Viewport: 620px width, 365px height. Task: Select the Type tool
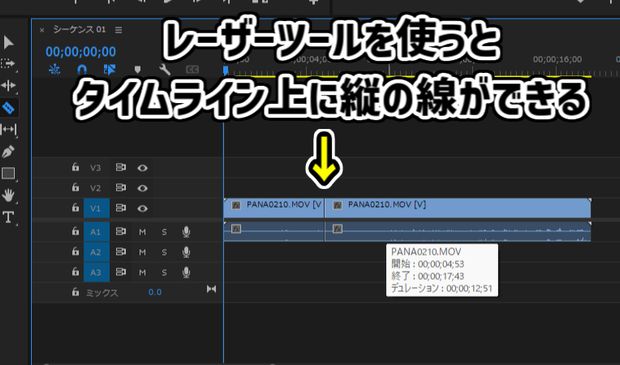pos(8,217)
